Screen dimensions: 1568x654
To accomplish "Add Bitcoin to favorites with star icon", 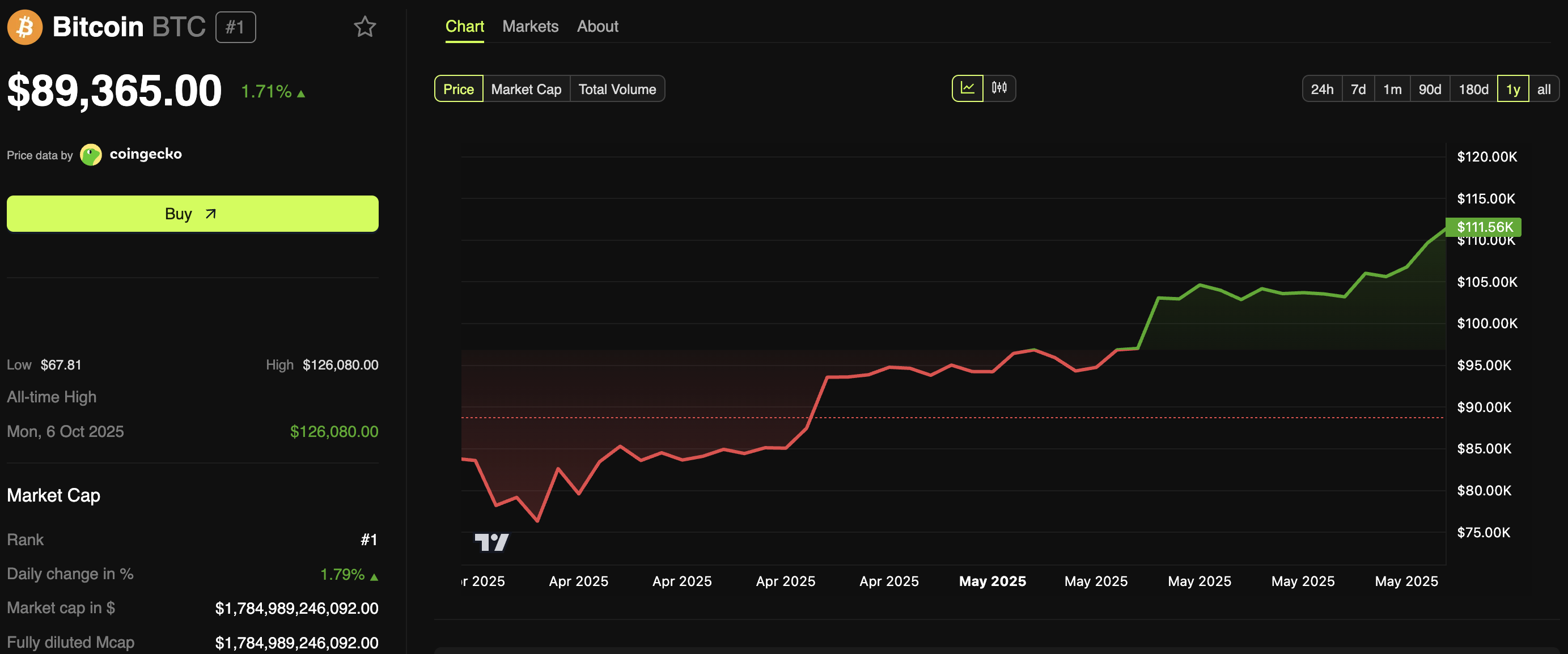I will pos(365,27).
